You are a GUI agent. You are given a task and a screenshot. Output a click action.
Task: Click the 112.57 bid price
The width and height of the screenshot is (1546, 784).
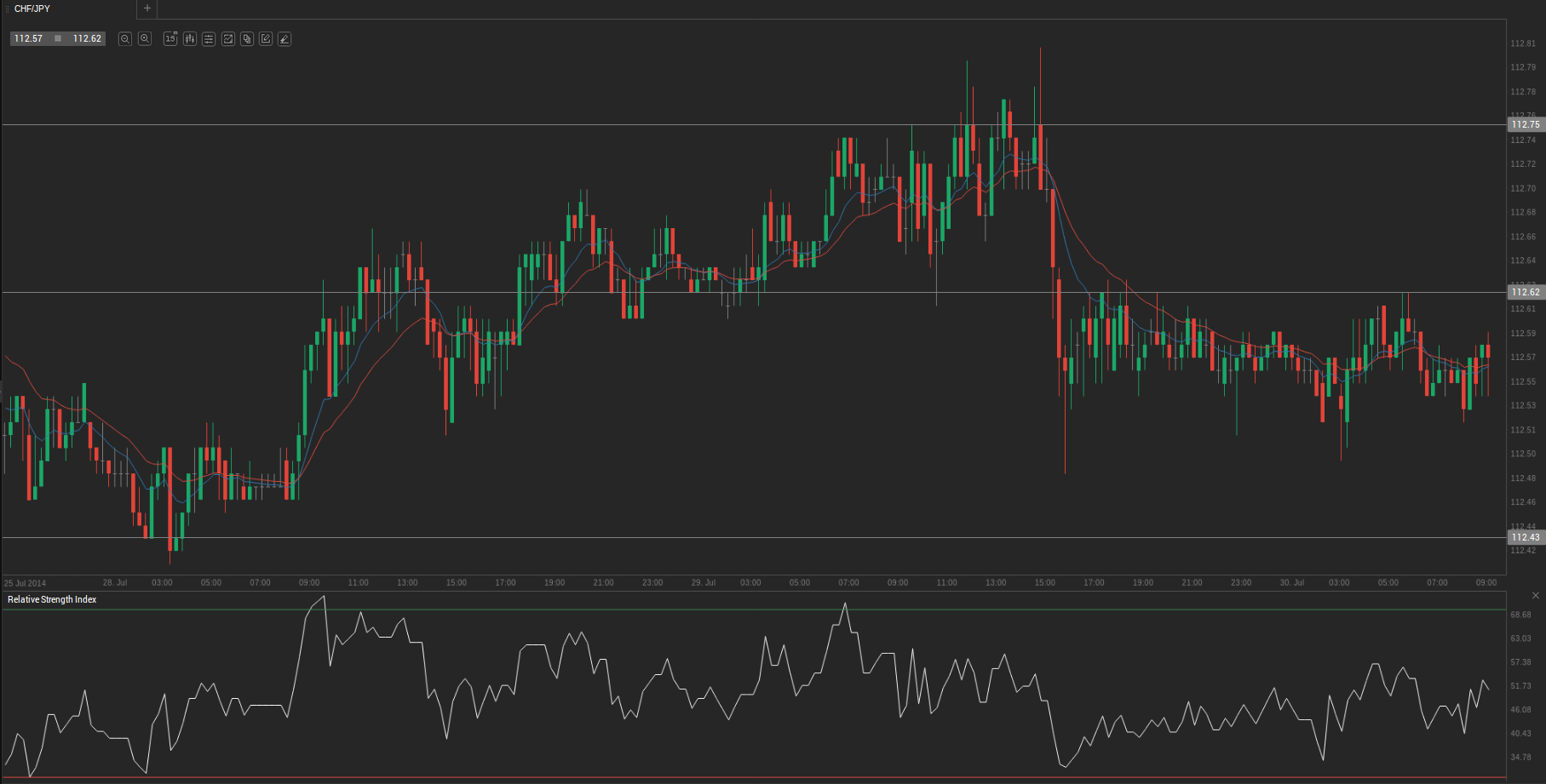click(x=28, y=38)
